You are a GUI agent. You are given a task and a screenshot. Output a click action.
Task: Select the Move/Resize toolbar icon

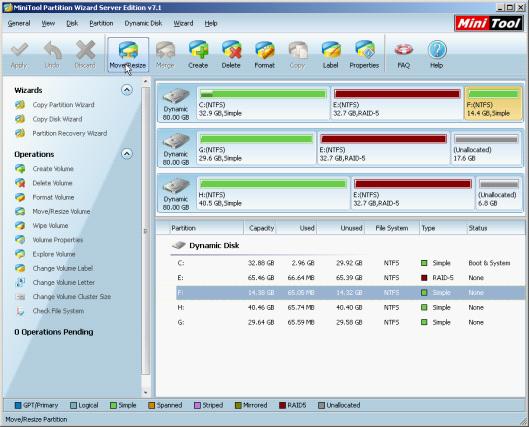pyautogui.click(x=128, y=55)
